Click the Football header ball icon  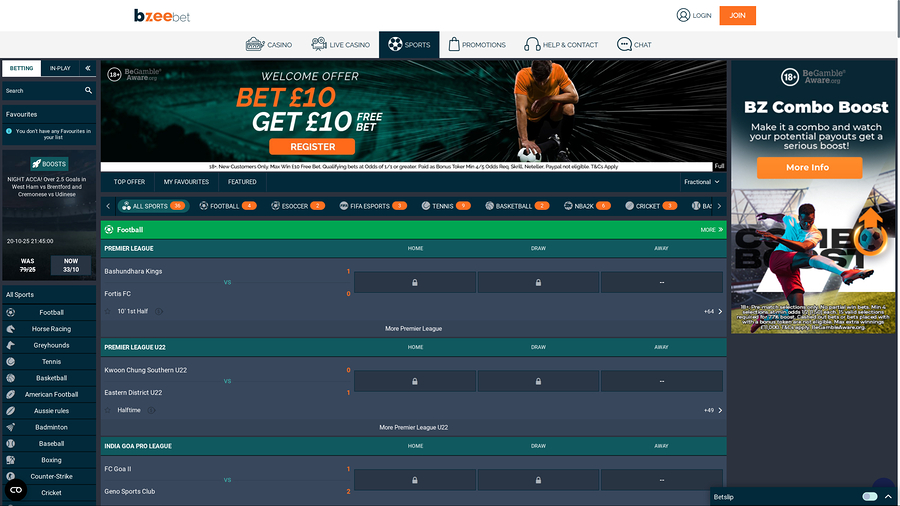(109, 229)
